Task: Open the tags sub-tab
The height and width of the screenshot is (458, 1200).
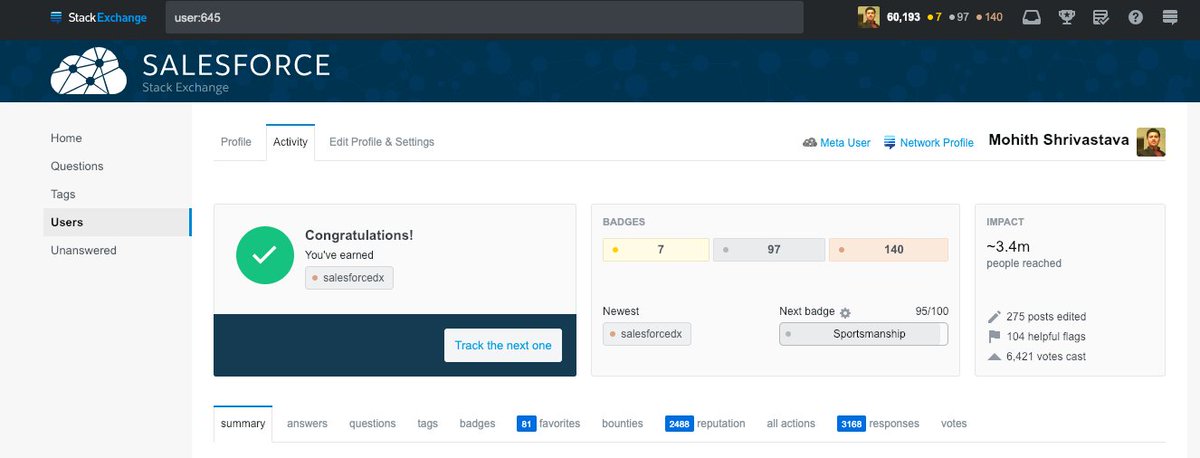Action: pyautogui.click(x=428, y=424)
